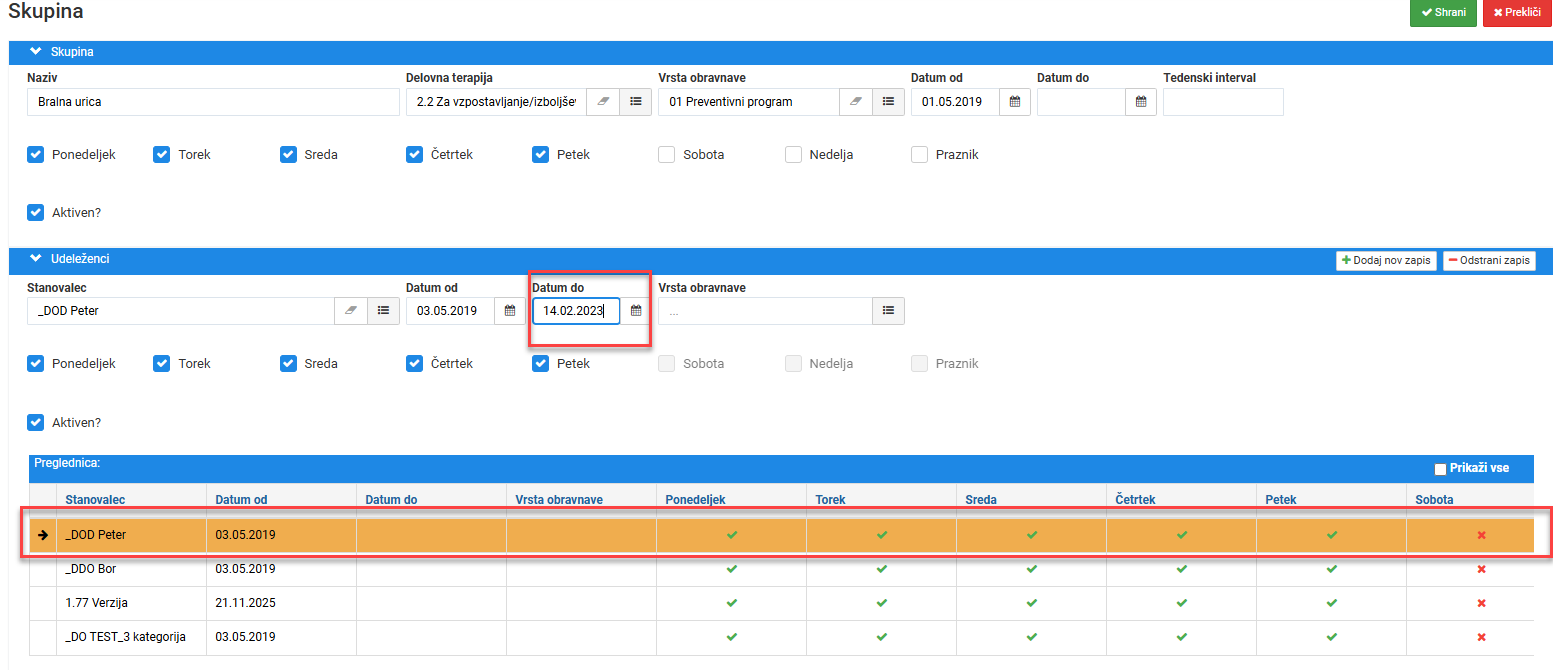Click Ponedeljek checkmark in _DDO Bor row
Screen dimensions: 1553x670
(731, 569)
